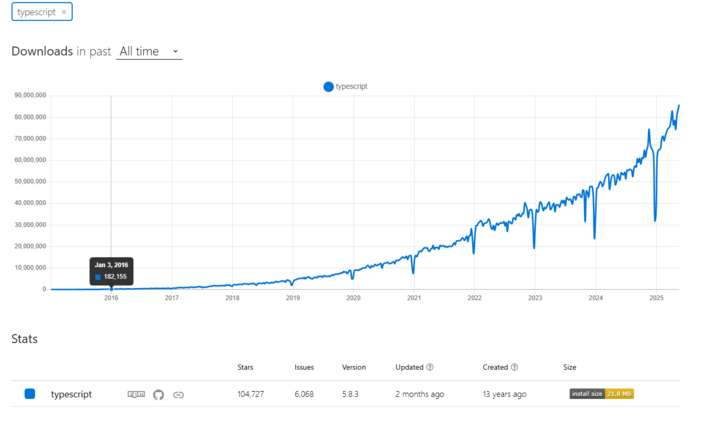Click the 2025 x-axis label
Viewport: 720px width, 423px height.
[x=656, y=298]
